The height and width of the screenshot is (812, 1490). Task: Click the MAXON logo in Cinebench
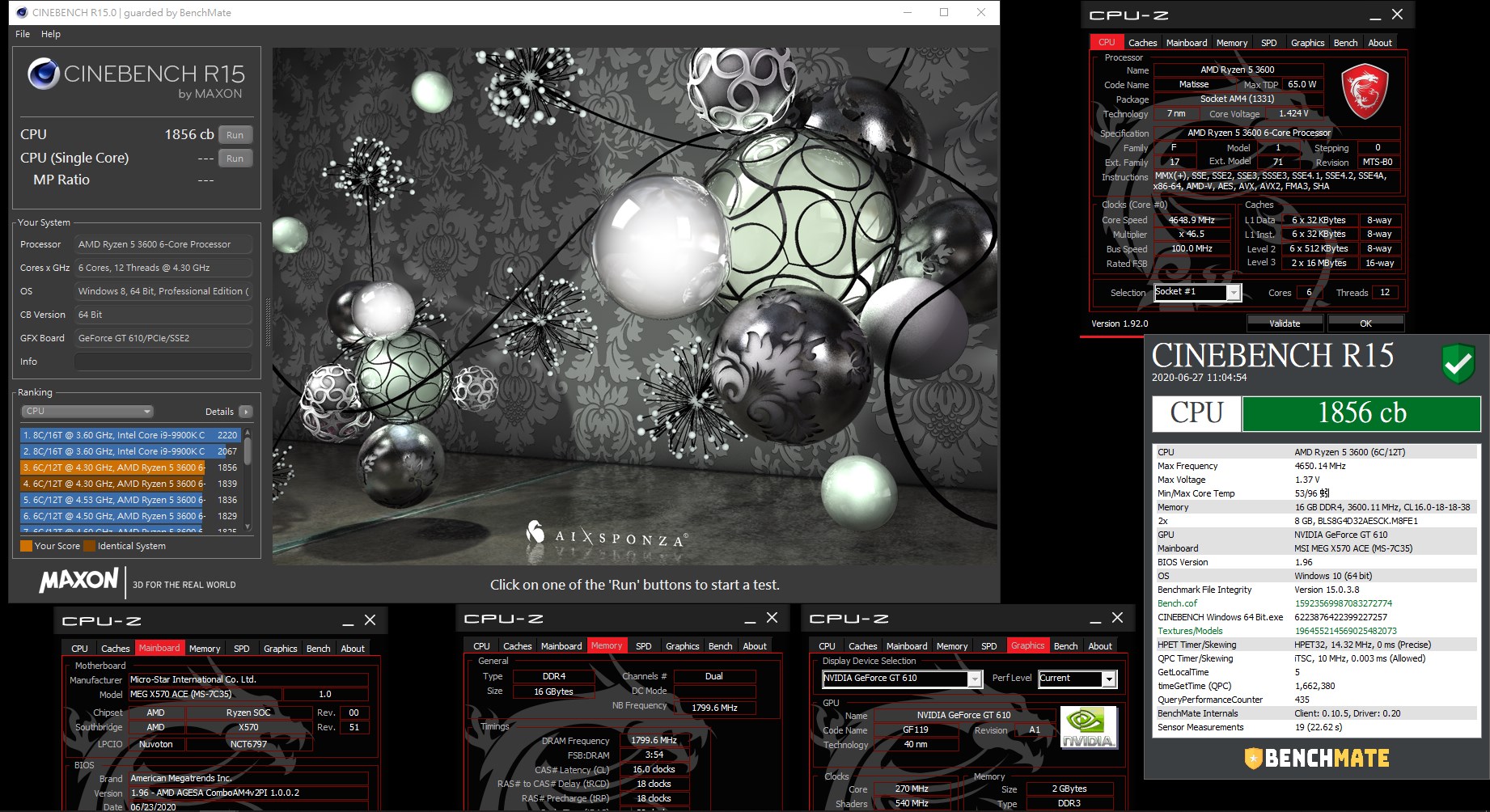(x=78, y=581)
